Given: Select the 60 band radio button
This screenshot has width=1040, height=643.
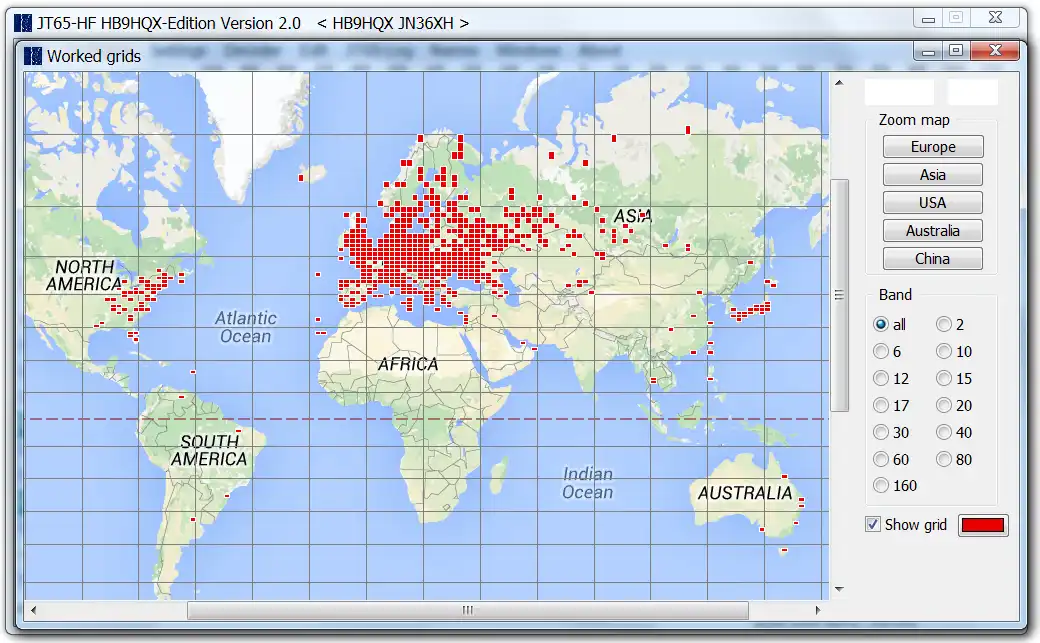Looking at the screenshot, I should coord(881,459).
